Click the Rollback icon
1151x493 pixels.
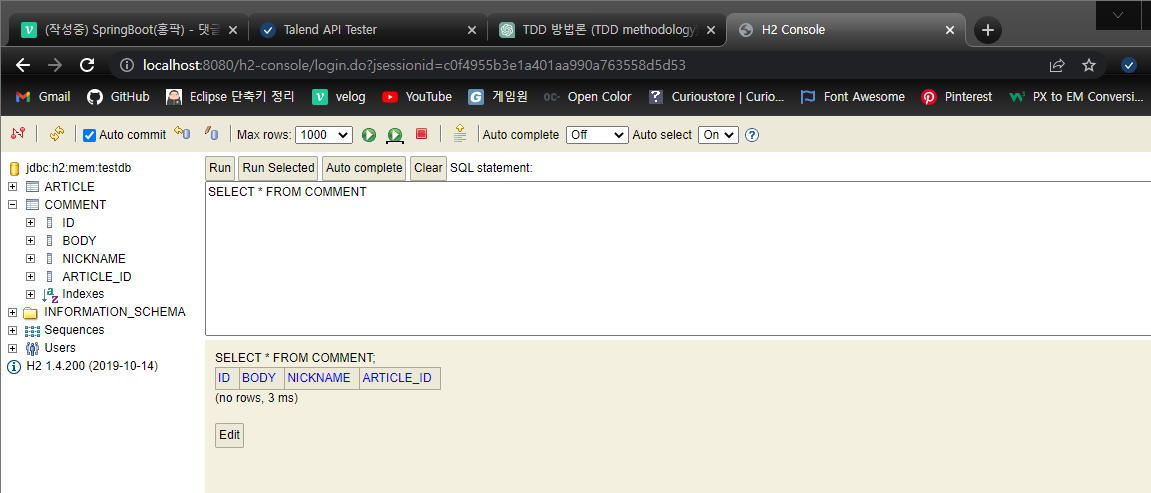tap(181, 134)
